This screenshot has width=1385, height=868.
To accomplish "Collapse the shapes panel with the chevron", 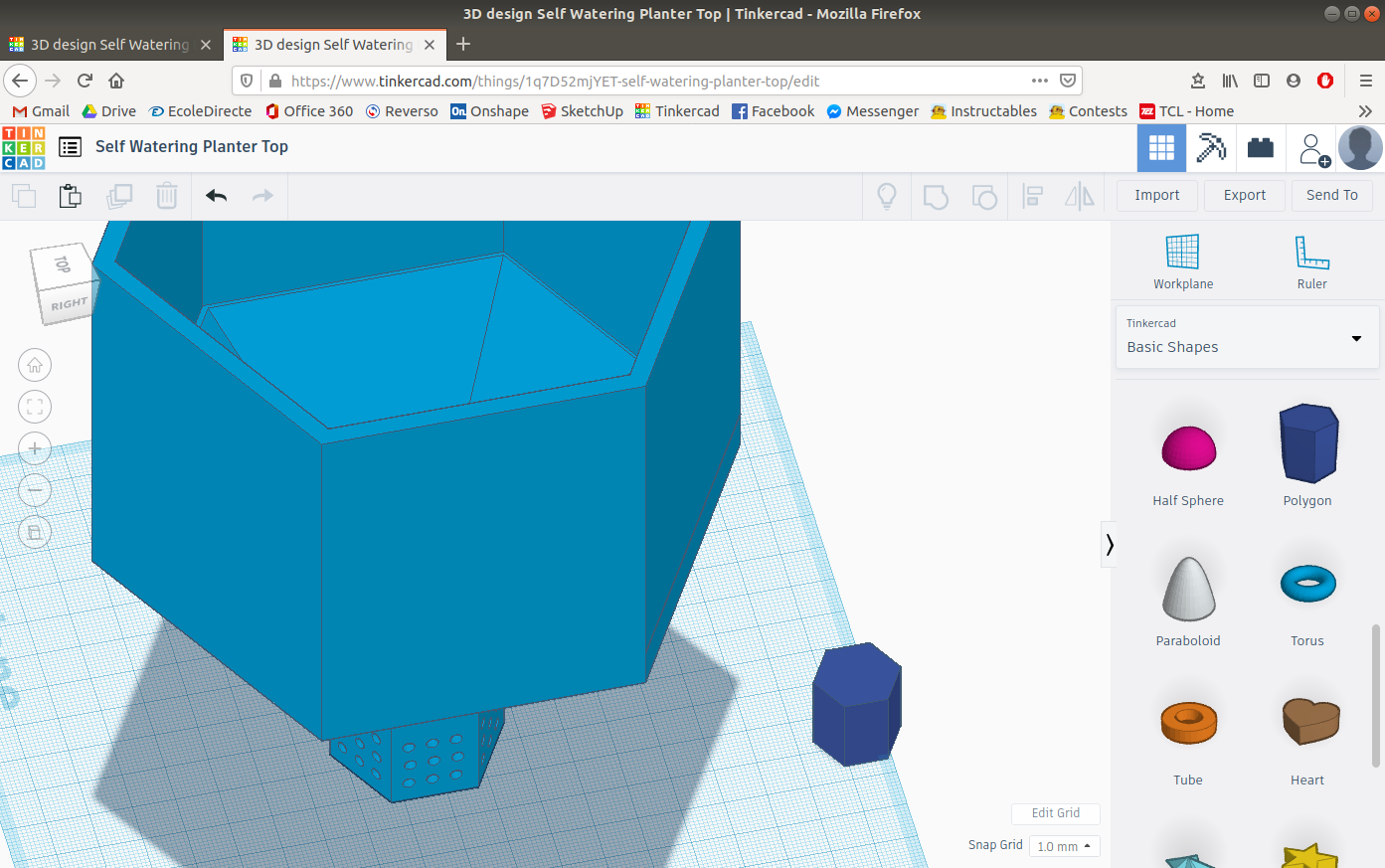I will point(1109,544).
